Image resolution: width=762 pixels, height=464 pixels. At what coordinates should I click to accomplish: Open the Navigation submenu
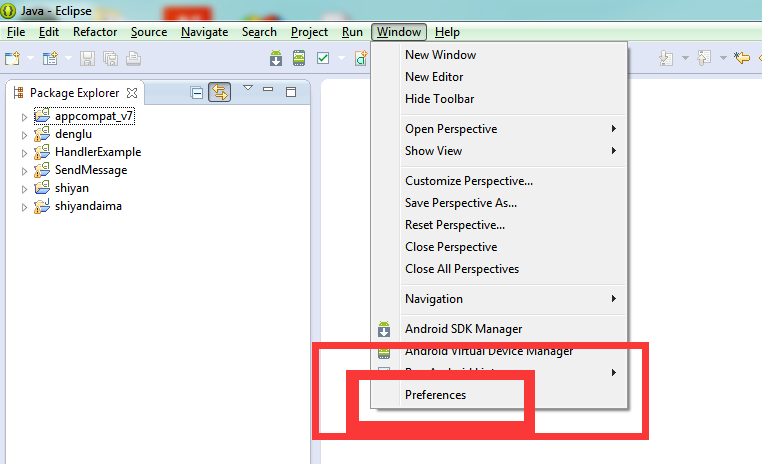(500, 299)
